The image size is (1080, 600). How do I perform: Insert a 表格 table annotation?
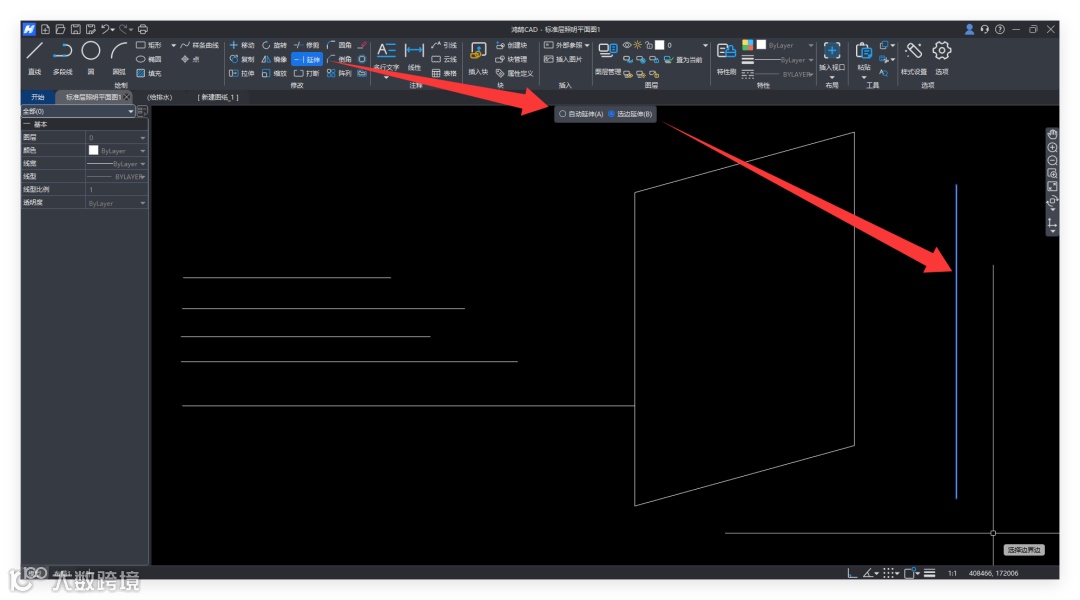[444, 73]
